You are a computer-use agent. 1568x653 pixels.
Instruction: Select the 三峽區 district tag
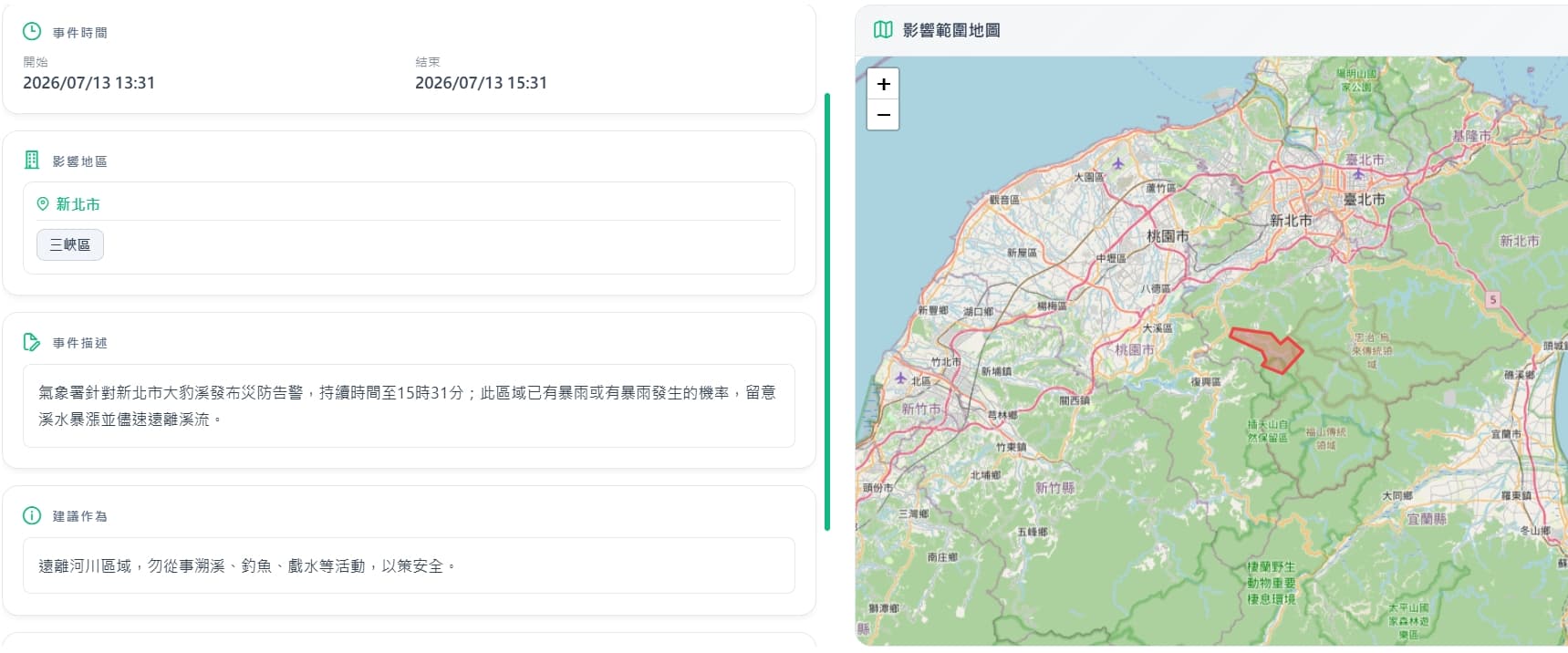[x=70, y=244]
